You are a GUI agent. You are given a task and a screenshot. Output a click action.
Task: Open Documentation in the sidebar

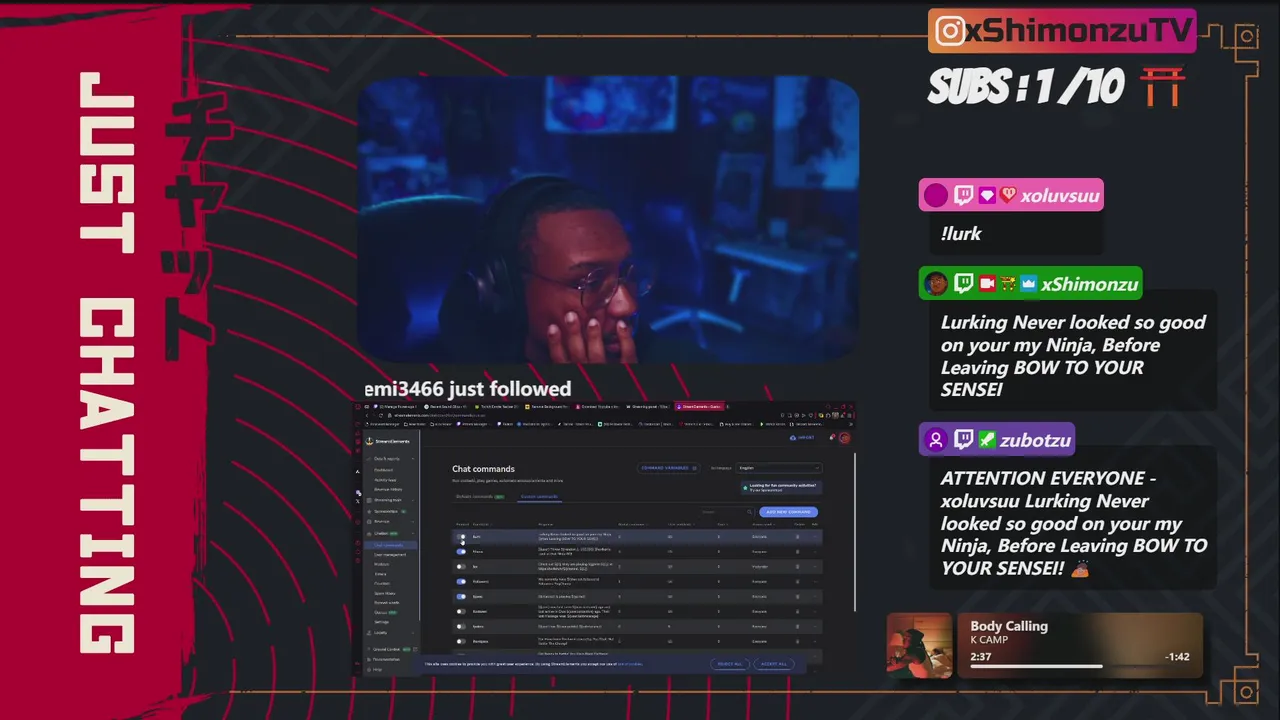(x=386, y=659)
